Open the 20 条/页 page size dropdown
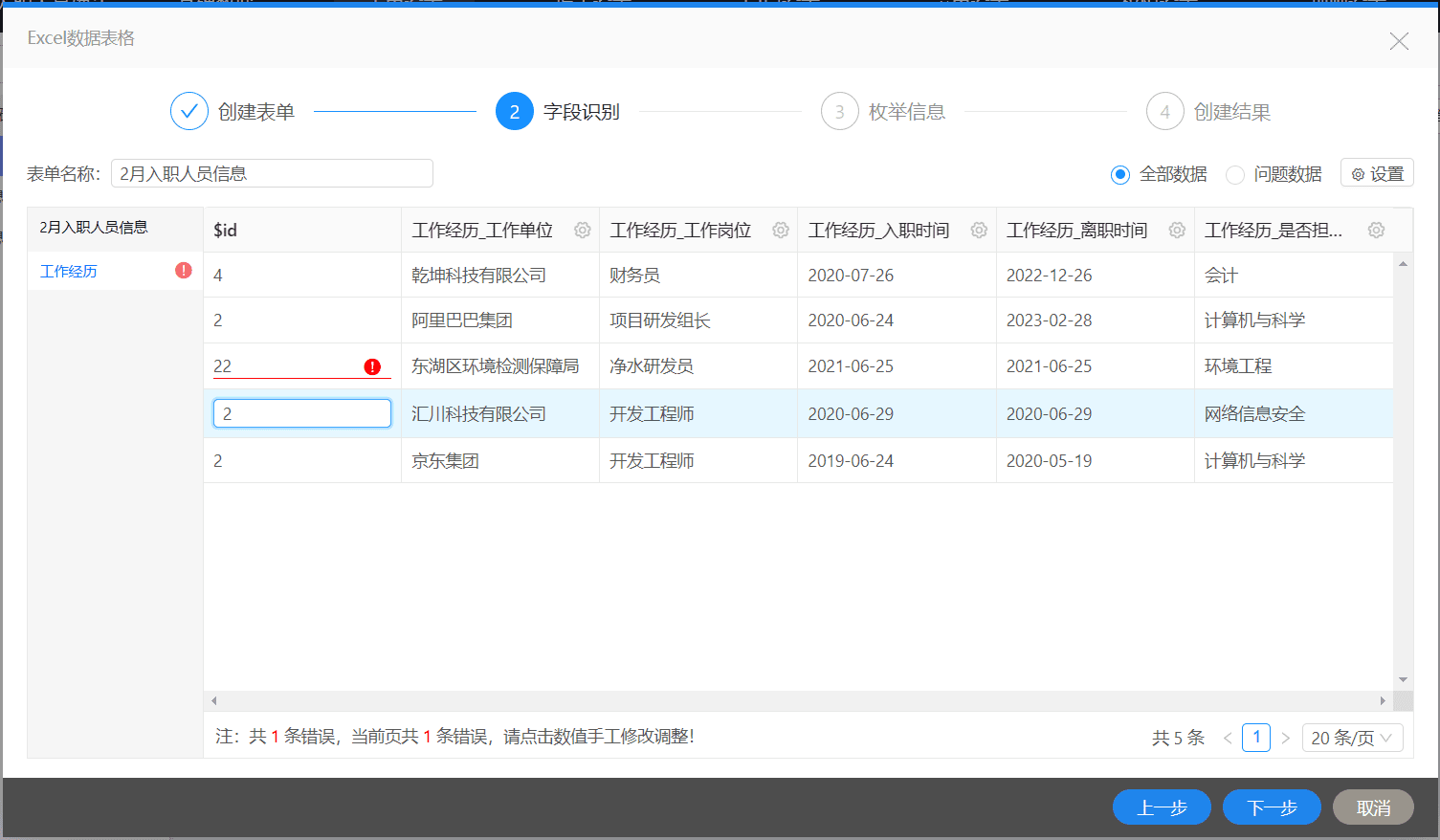Screen dimensions: 1440x840 pyautogui.click(x=1353, y=738)
